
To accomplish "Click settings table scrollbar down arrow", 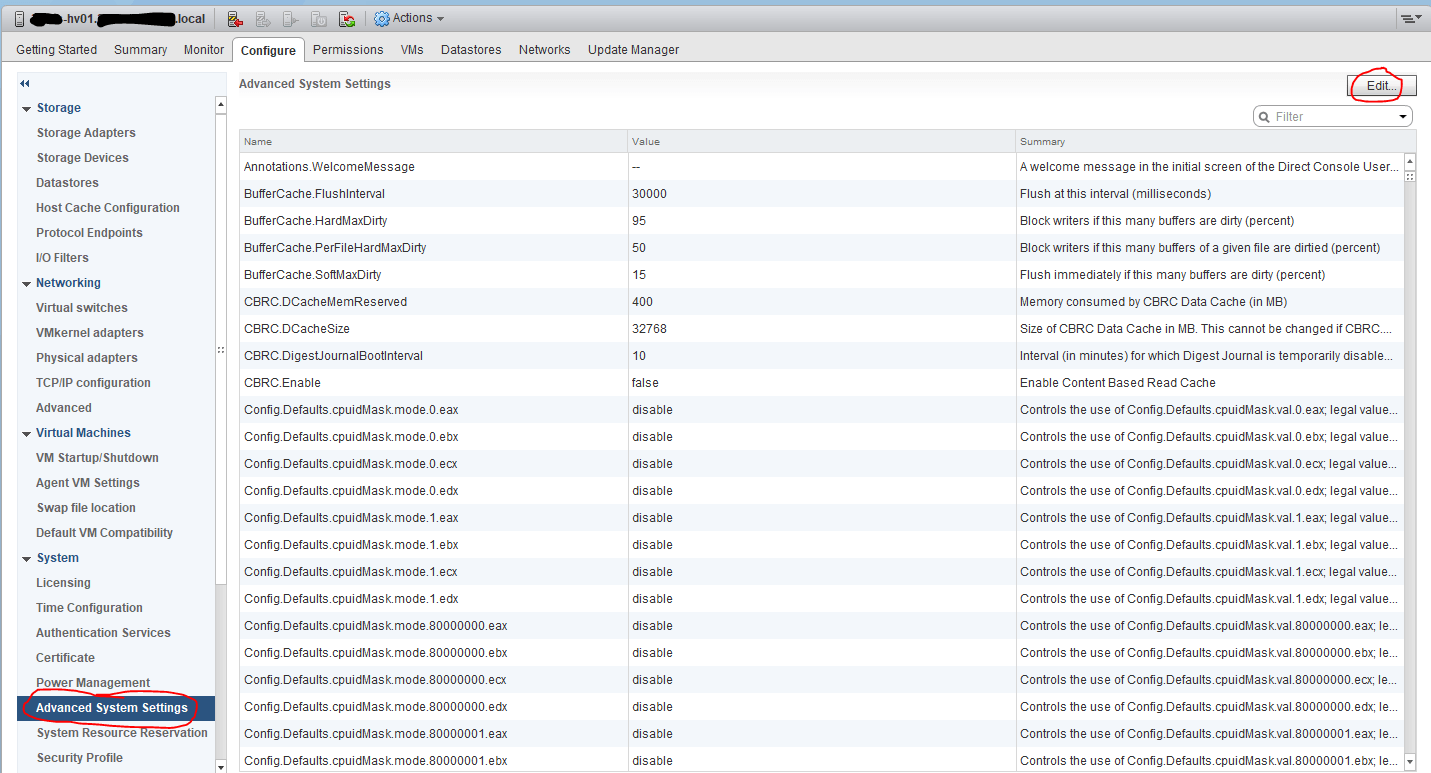I will coord(1410,761).
